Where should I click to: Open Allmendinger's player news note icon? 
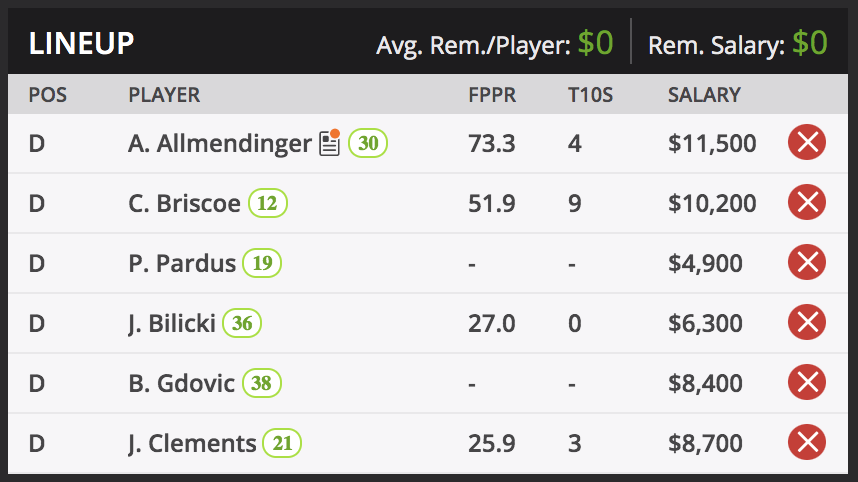330,144
